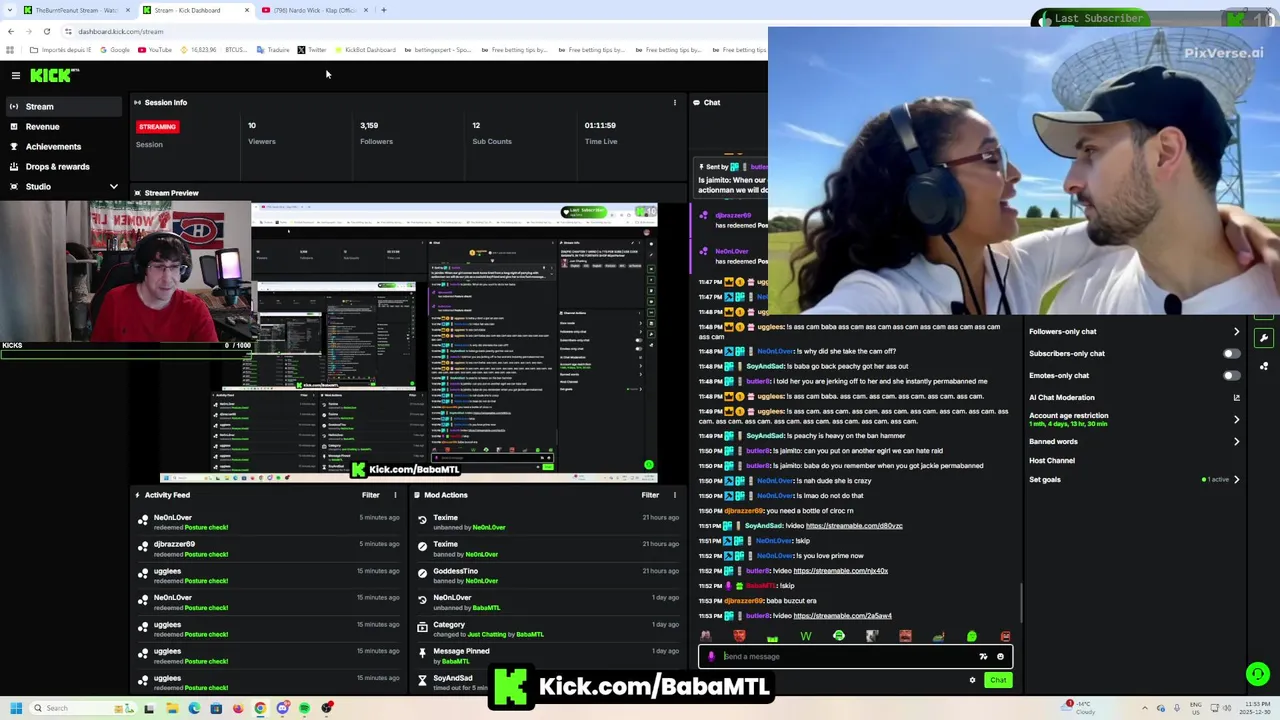Open streamable.com/d80vzc link in chat

854,526
